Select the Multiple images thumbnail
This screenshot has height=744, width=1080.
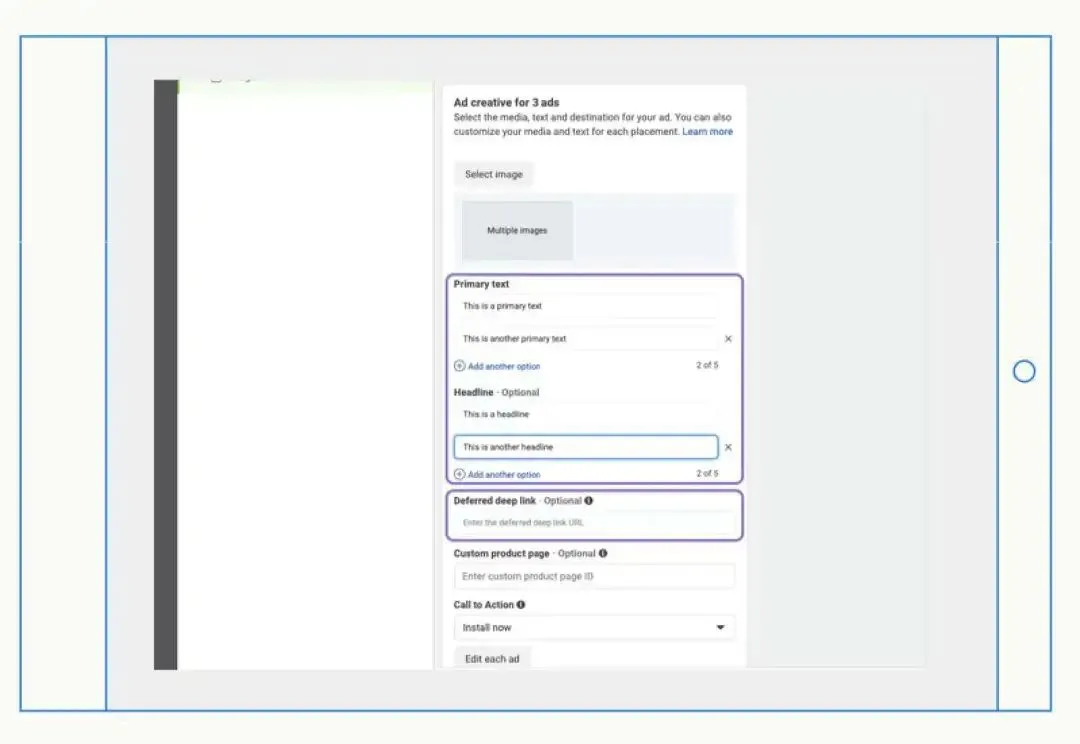(517, 230)
